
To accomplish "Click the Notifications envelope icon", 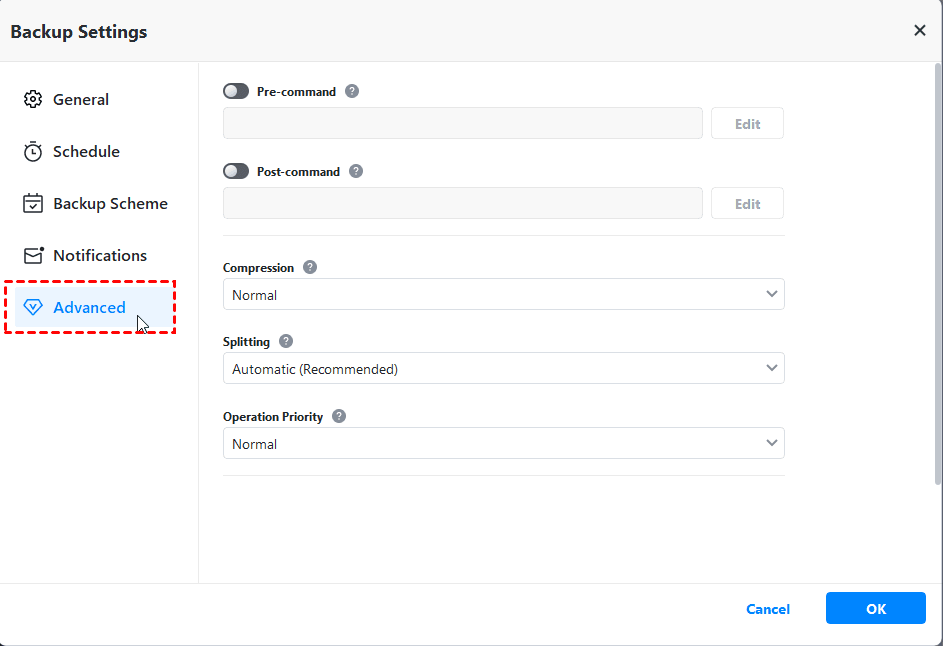I will (34, 256).
